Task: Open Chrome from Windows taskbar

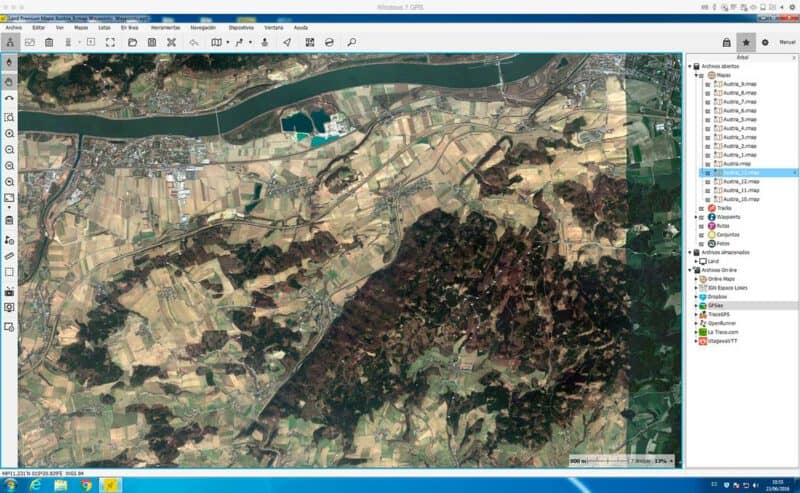Action: point(86,485)
